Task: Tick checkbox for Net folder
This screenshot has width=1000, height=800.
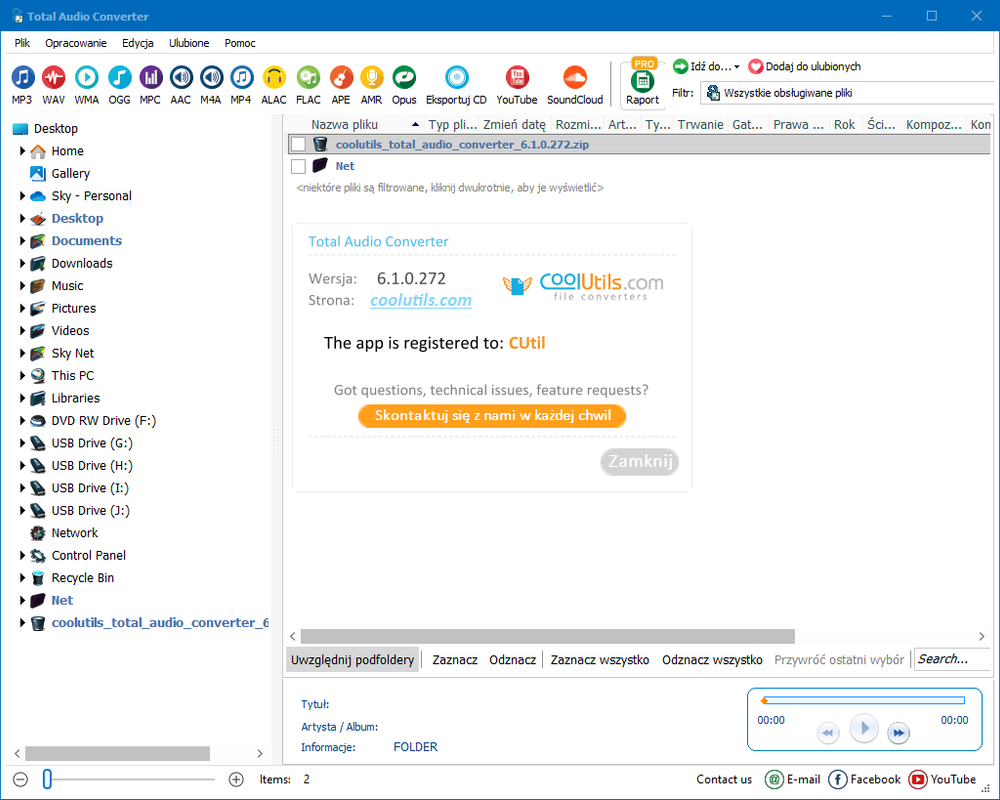Action: 298,167
